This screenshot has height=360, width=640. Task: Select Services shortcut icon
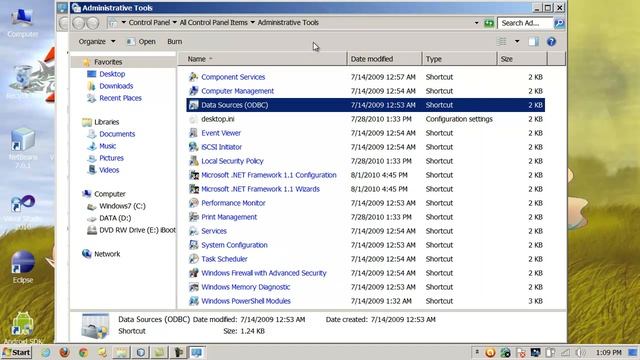pyautogui.click(x=193, y=231)
